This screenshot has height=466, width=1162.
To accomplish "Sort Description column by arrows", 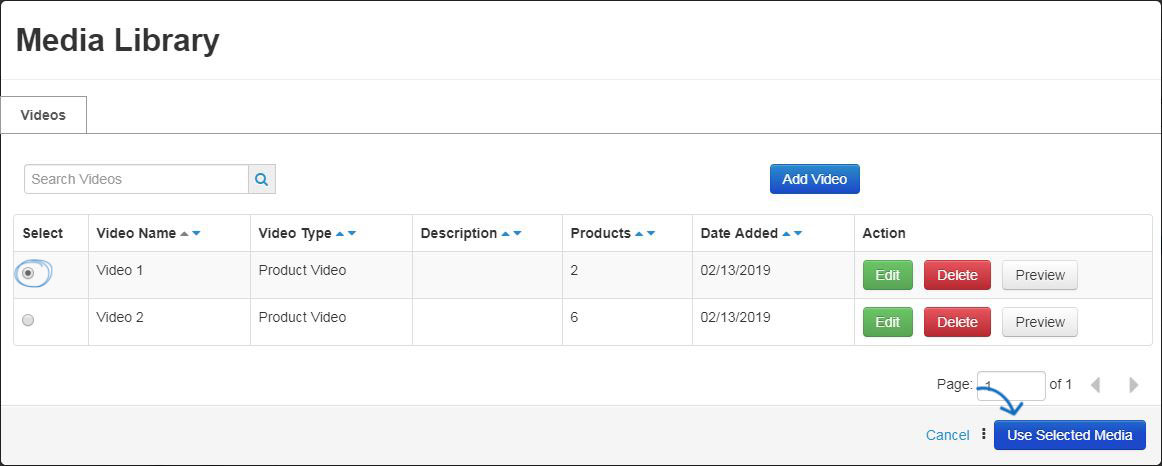I will (x=511, y=233).
